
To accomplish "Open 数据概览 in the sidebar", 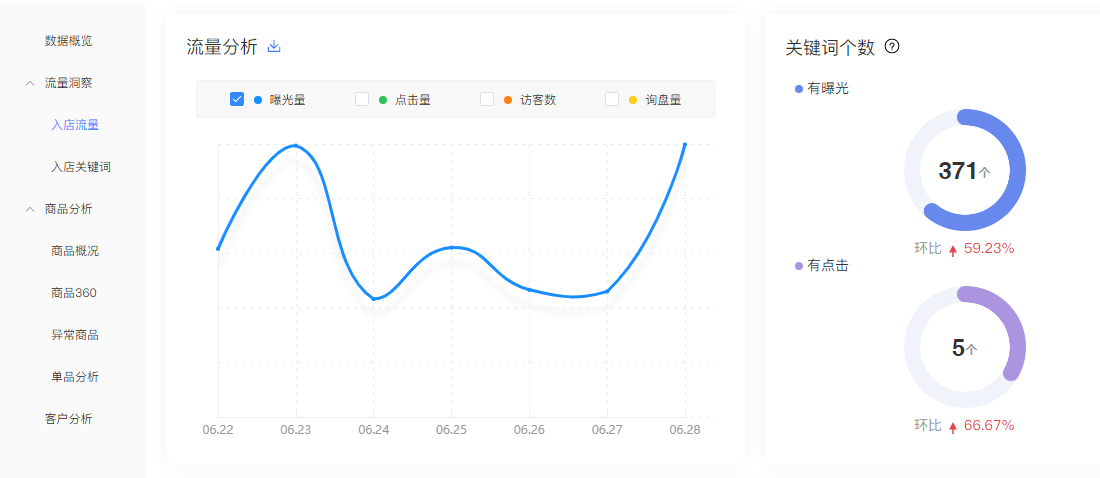I will point(68,41).
